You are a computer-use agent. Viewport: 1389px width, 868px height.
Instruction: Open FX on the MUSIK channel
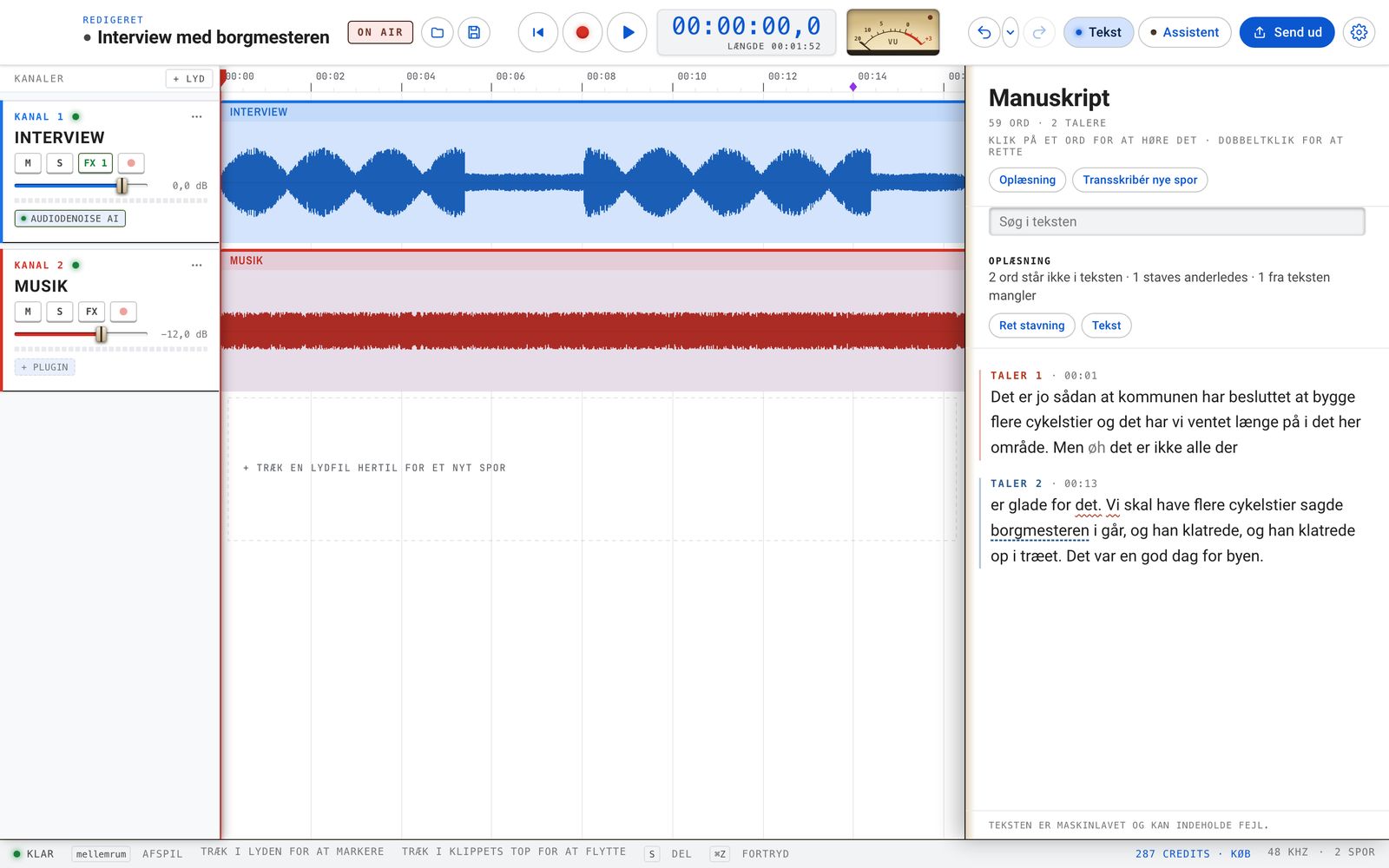click(92, 312)
